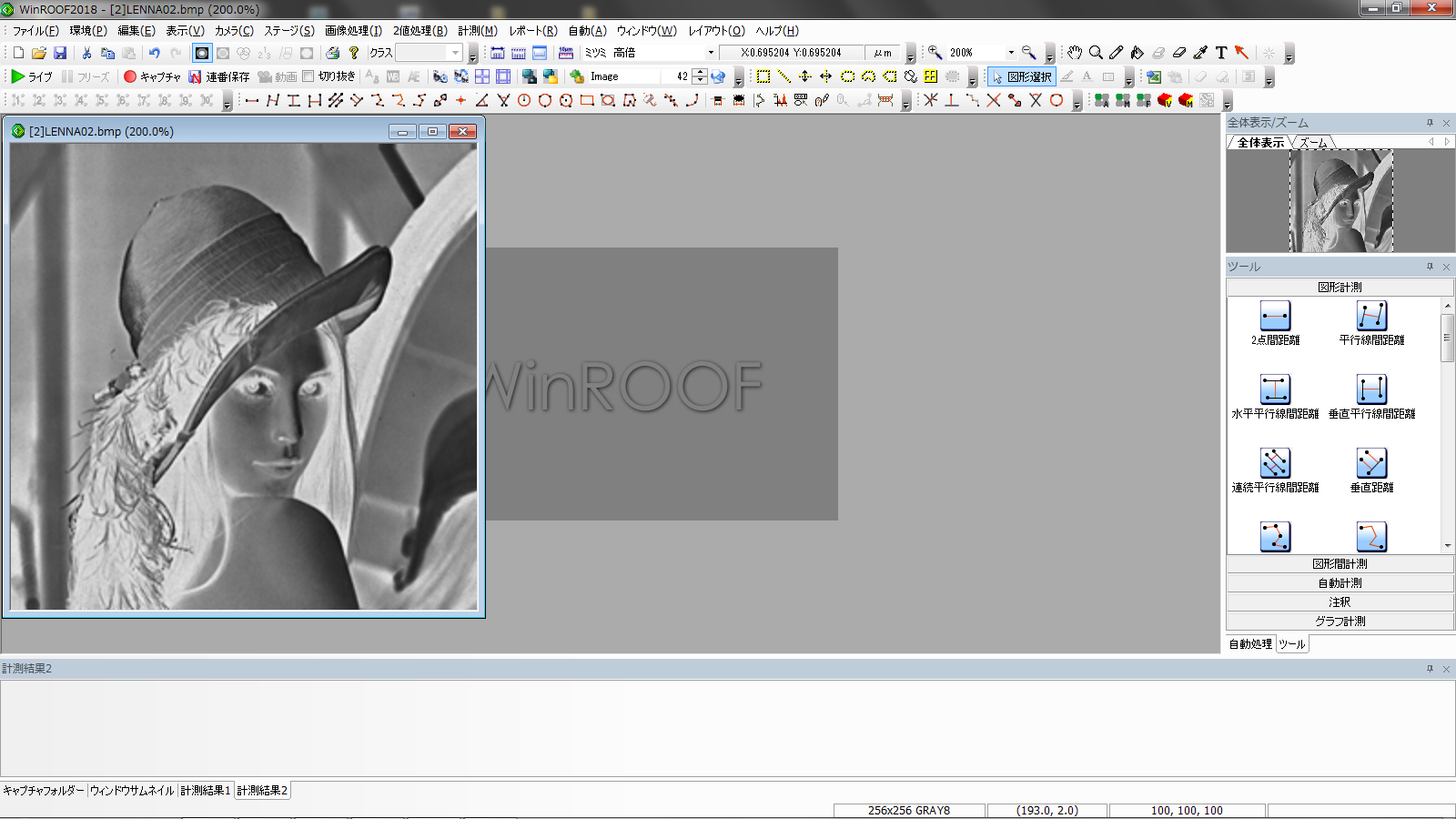
Task: Open the ファイル(F) menu
Action: (x=35, y=31)
